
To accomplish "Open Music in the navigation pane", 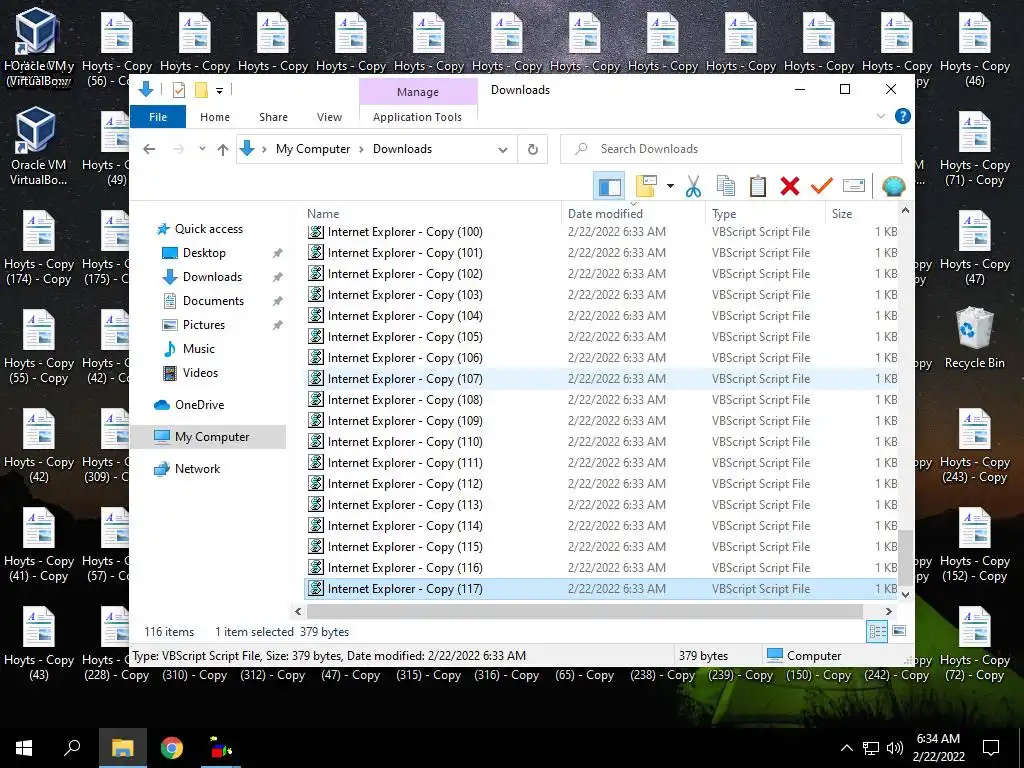I will (199, 349).
